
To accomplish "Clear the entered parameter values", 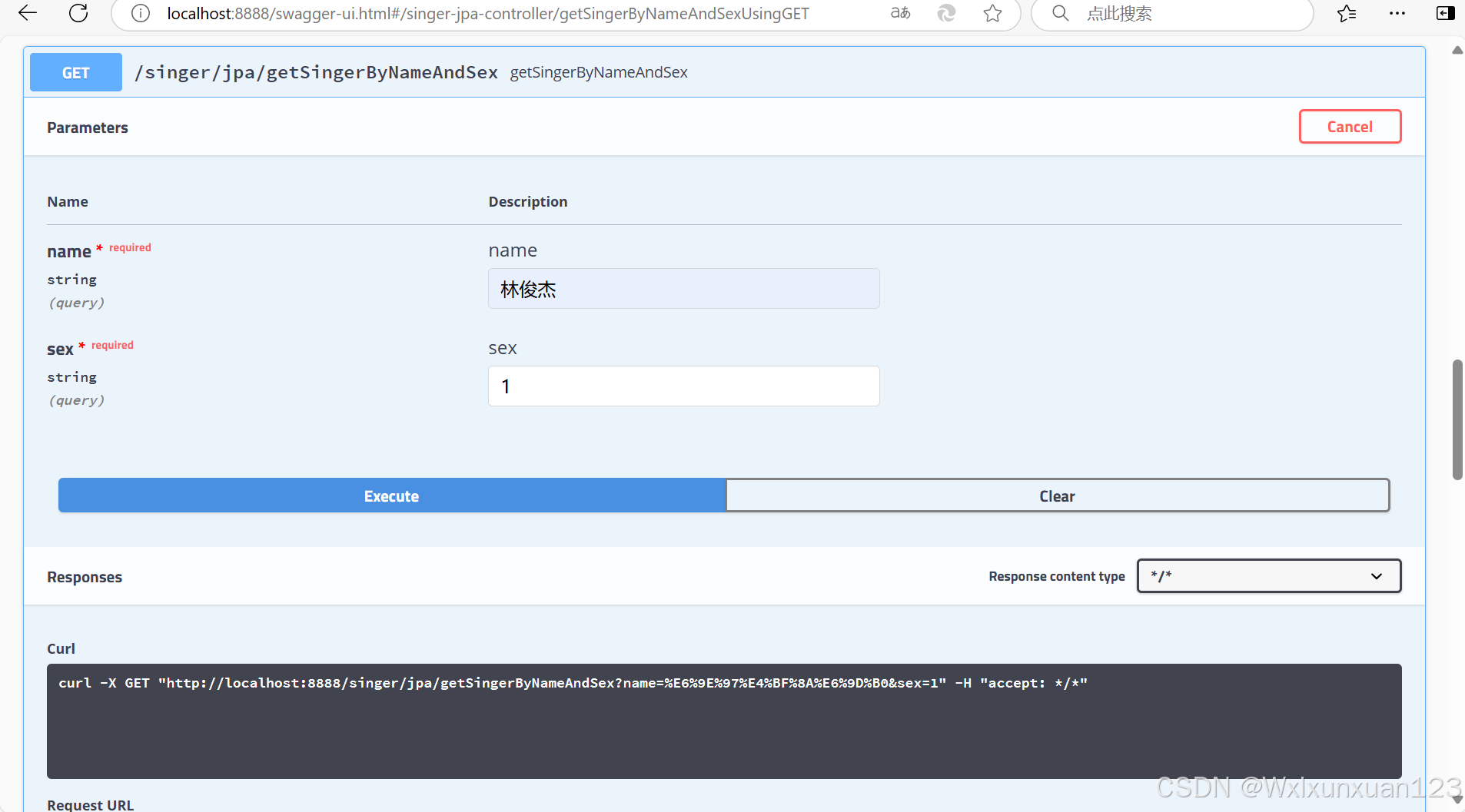I will (1057, 495).
